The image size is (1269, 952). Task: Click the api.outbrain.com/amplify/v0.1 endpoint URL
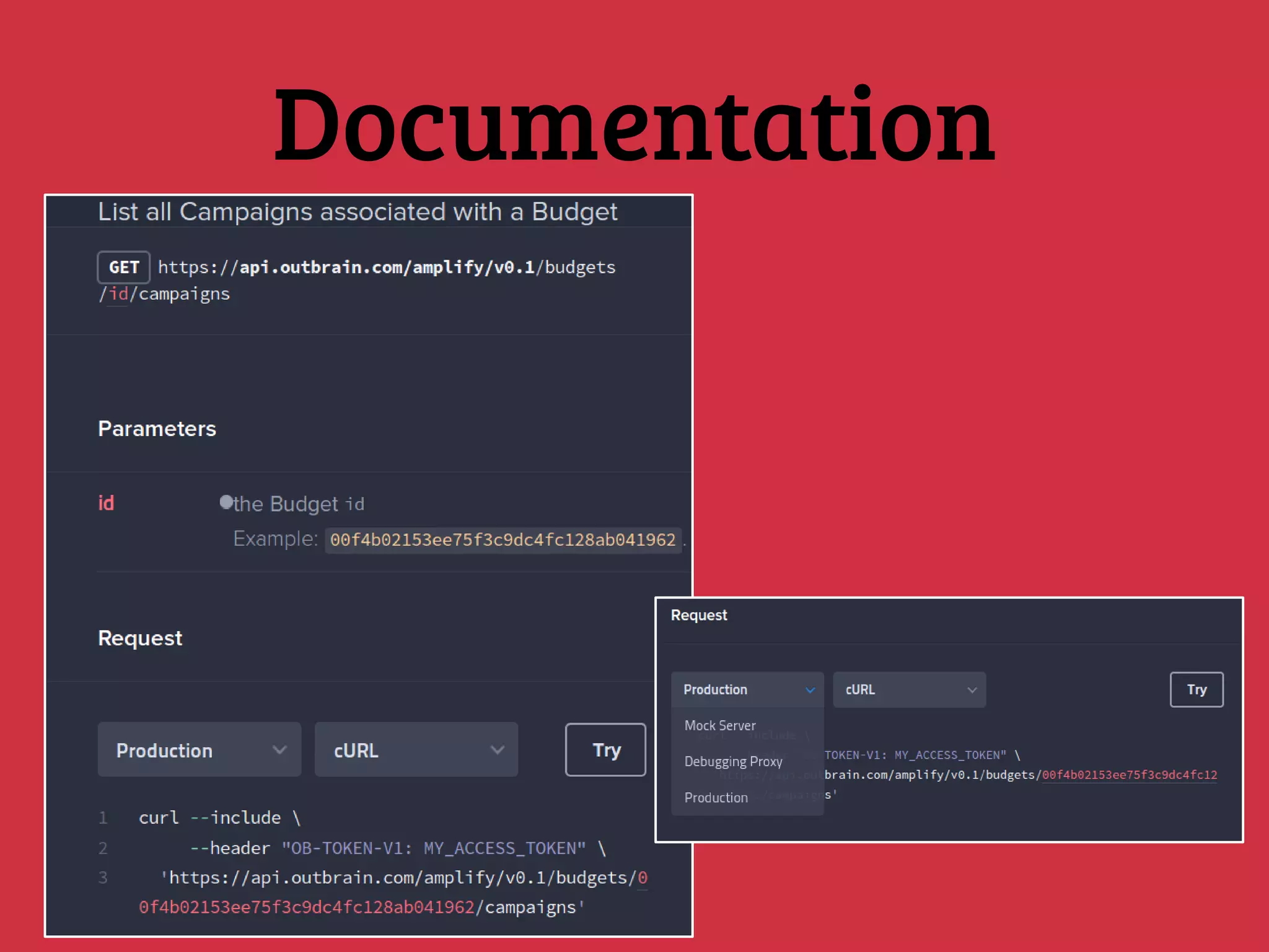point(387,267)
